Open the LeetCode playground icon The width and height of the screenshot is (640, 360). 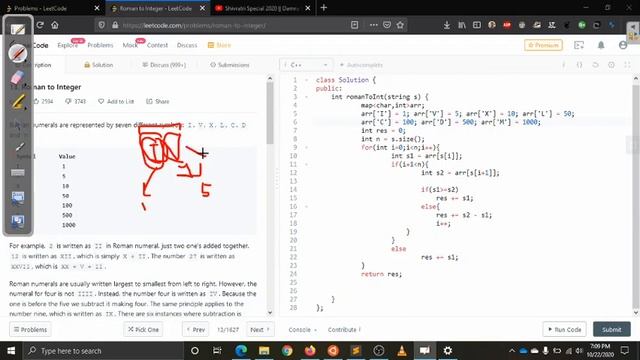click(x=579, y=45)
